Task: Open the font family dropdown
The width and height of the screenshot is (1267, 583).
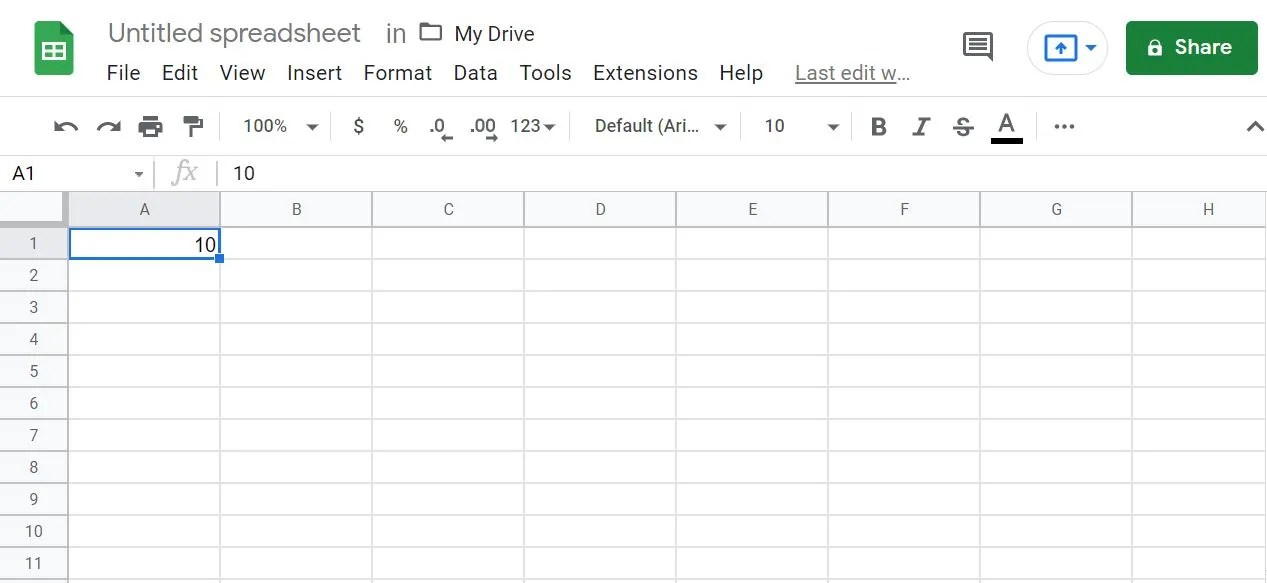Action: pyautogui.click(x=657, y=126)
